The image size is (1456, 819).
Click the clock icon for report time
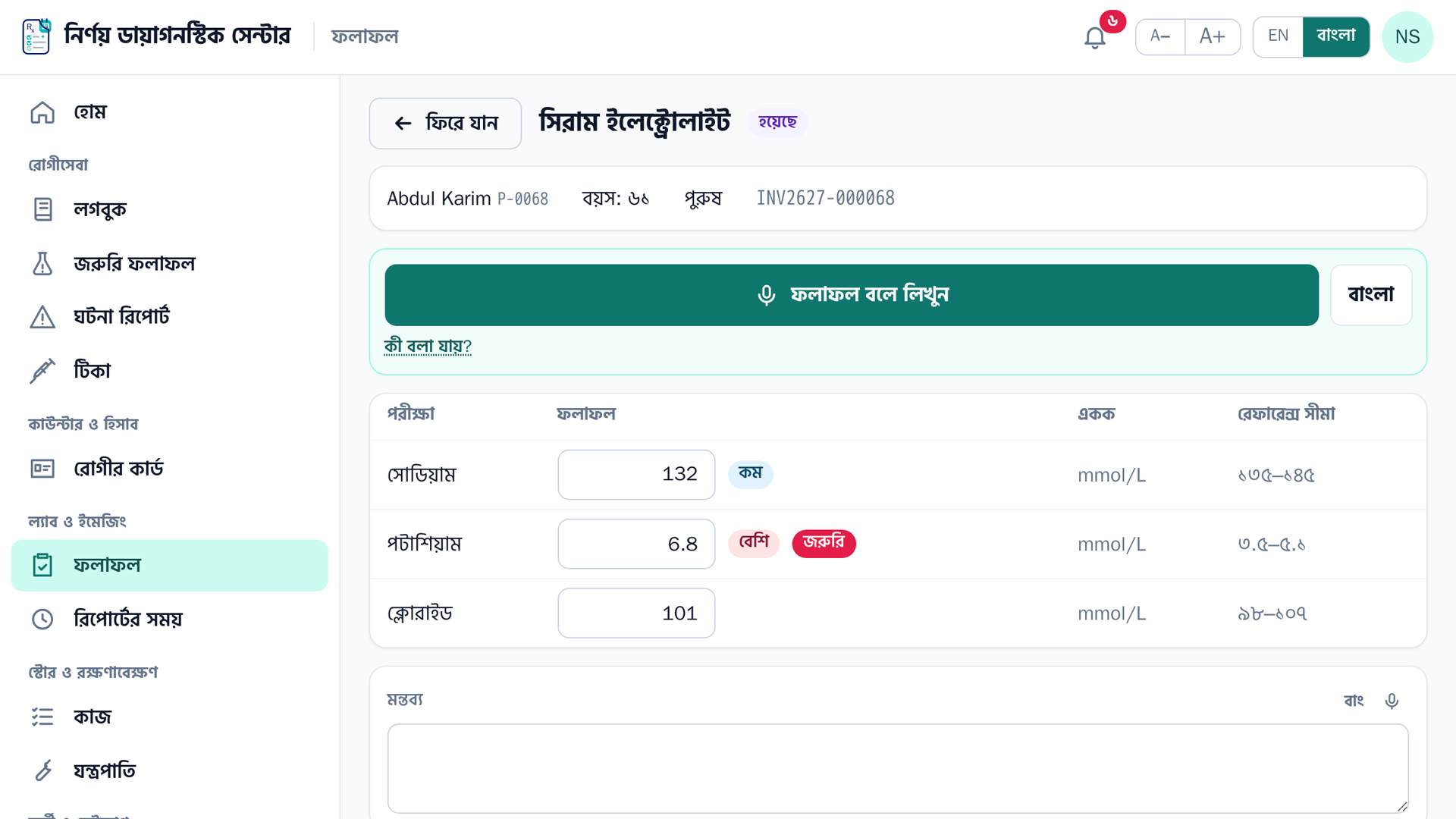click(x=42, y=619)
